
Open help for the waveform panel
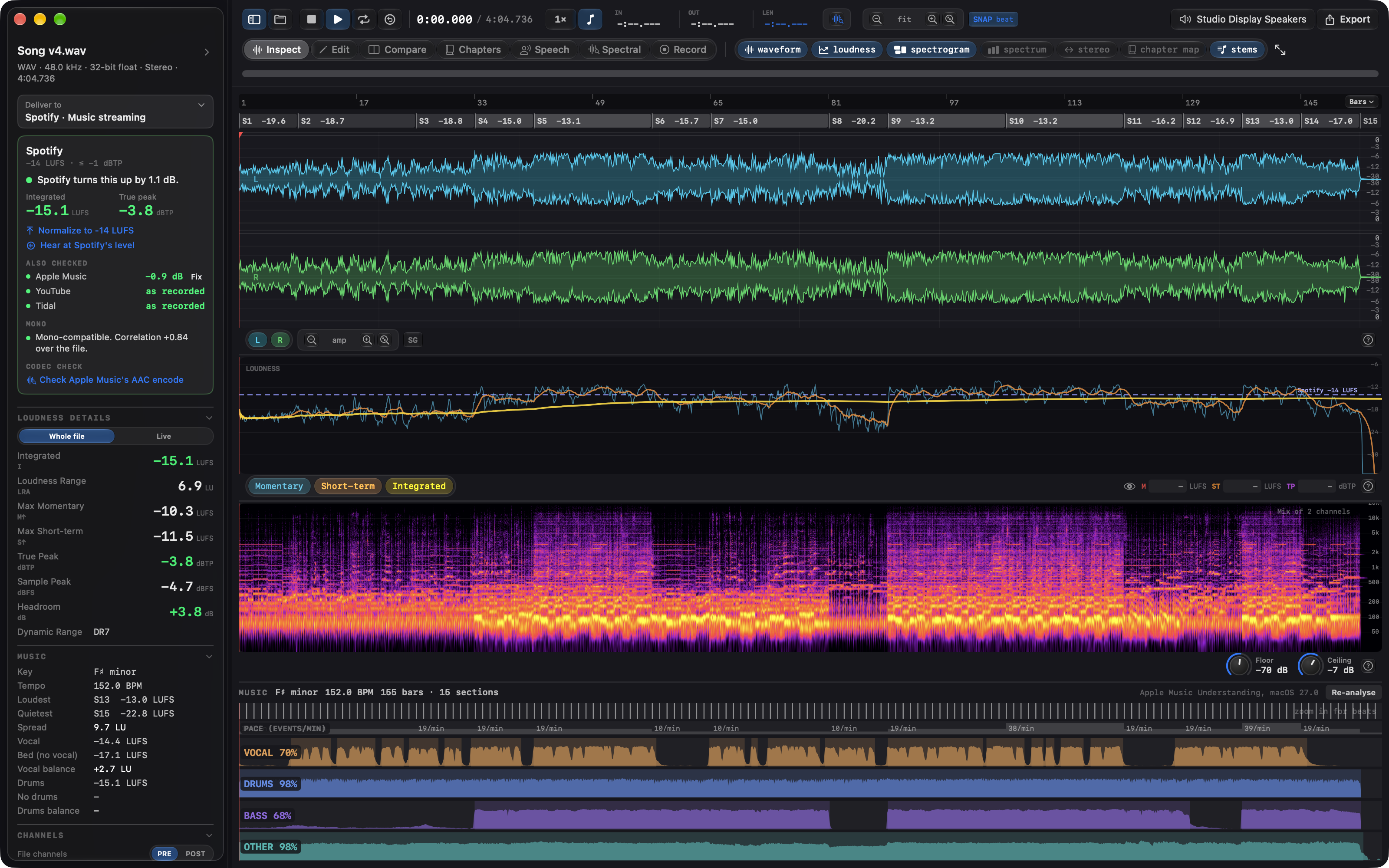click(x=1368, y=340)
